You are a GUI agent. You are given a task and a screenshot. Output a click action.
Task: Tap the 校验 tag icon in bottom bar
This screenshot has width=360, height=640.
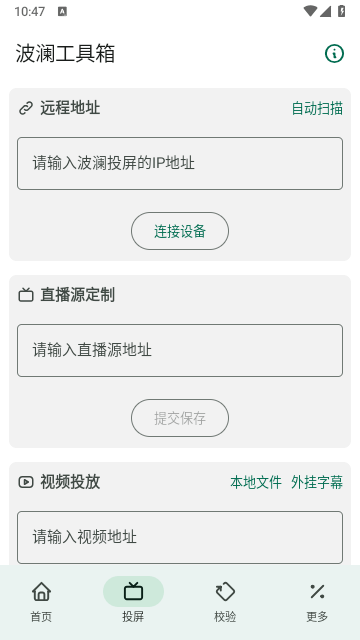click(x=225, y=591)
